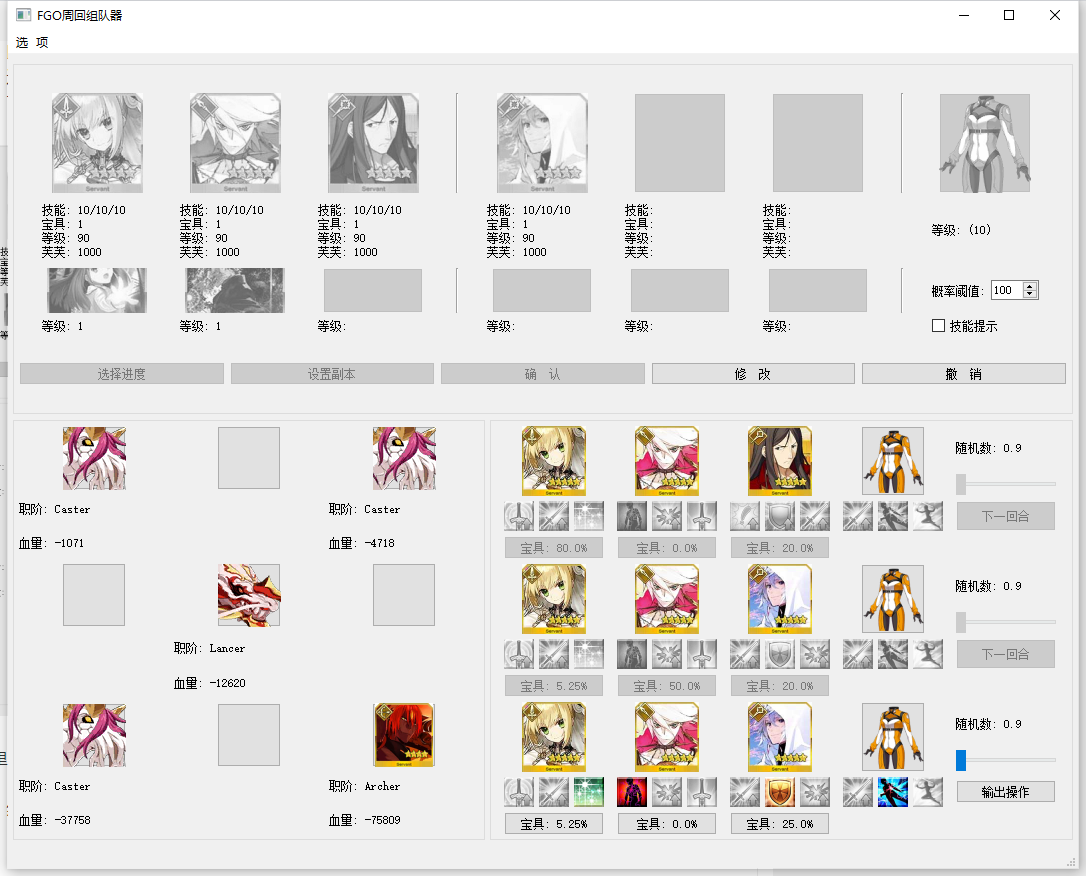Click blonde servant's second skill in turn one
The height and width of the screenshot is (876, 1086).
553,516
